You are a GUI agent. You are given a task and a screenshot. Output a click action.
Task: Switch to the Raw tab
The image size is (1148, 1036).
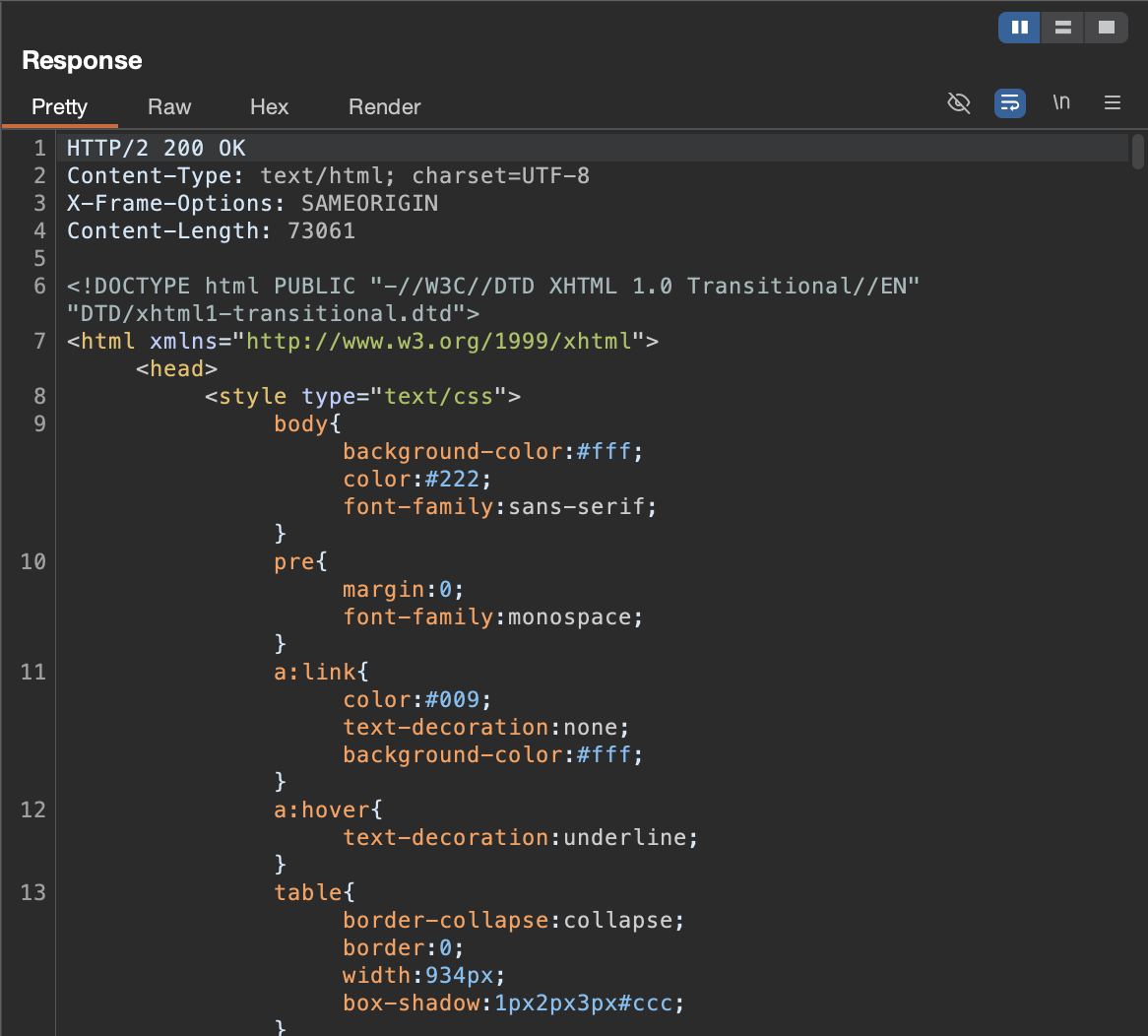(169, 106)
